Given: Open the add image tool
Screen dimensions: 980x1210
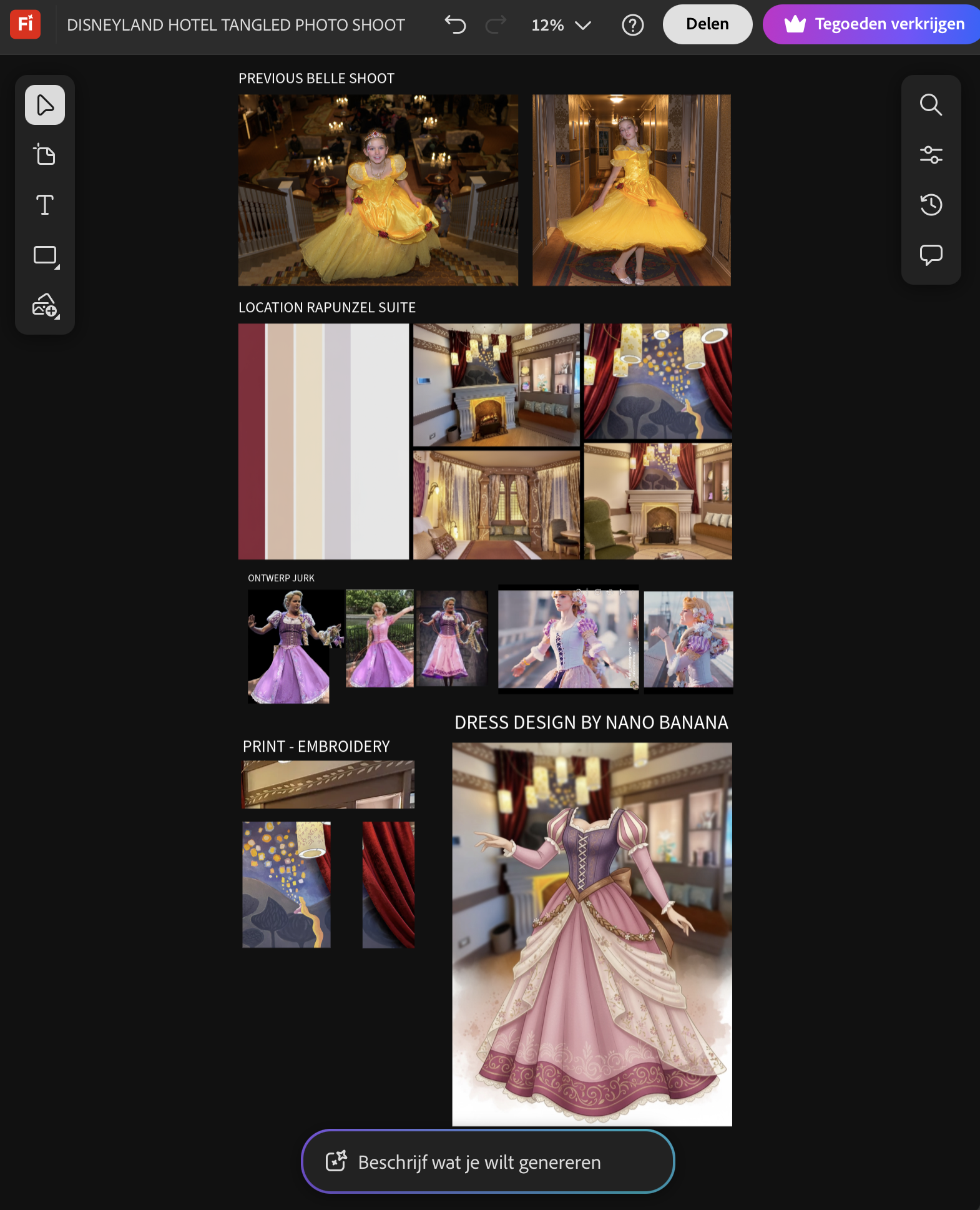Looking at the screenshot, I should point(45,305).
